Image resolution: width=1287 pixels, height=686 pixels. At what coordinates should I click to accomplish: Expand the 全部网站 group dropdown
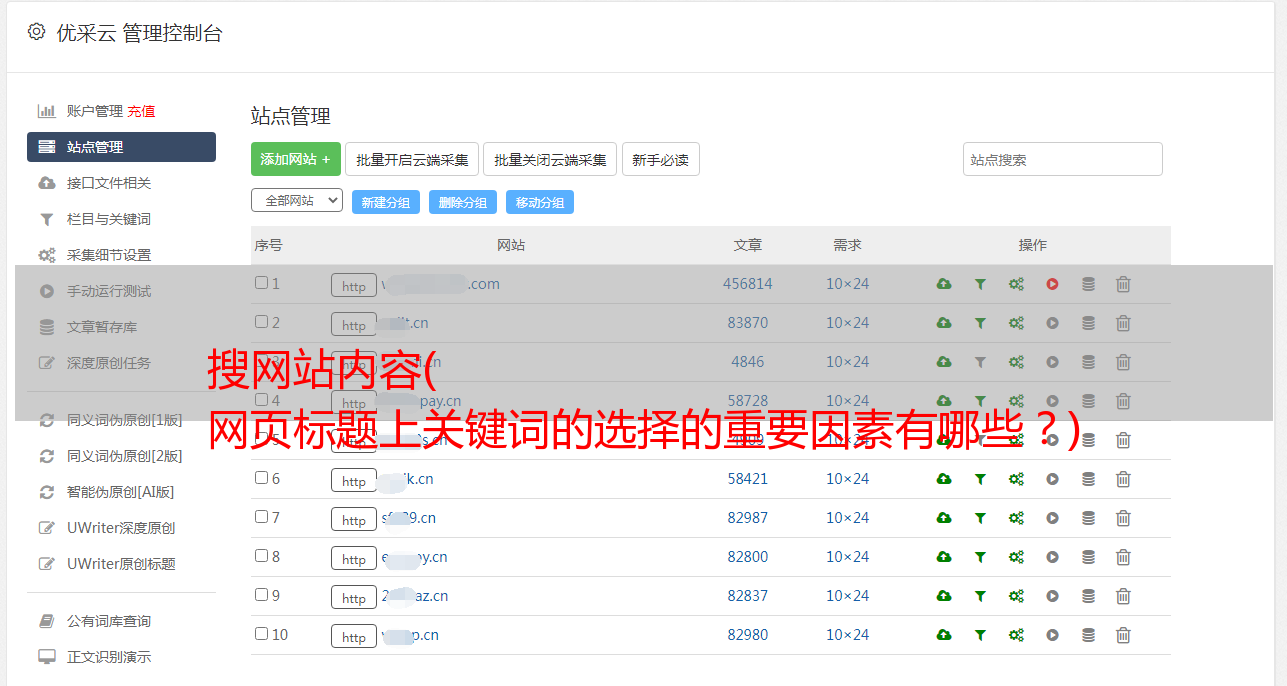coord(296,201)
